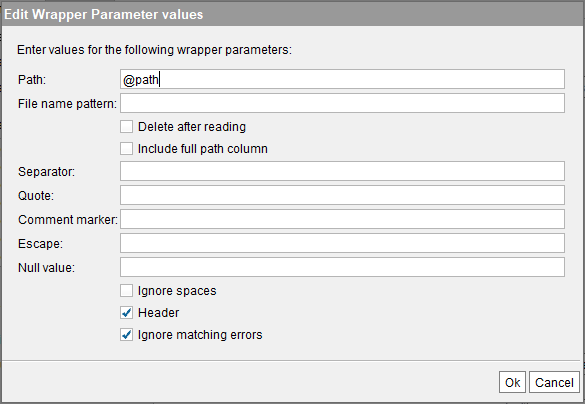Focus the File name pattern field
This screenshot has width=585, height=404.
342,103
